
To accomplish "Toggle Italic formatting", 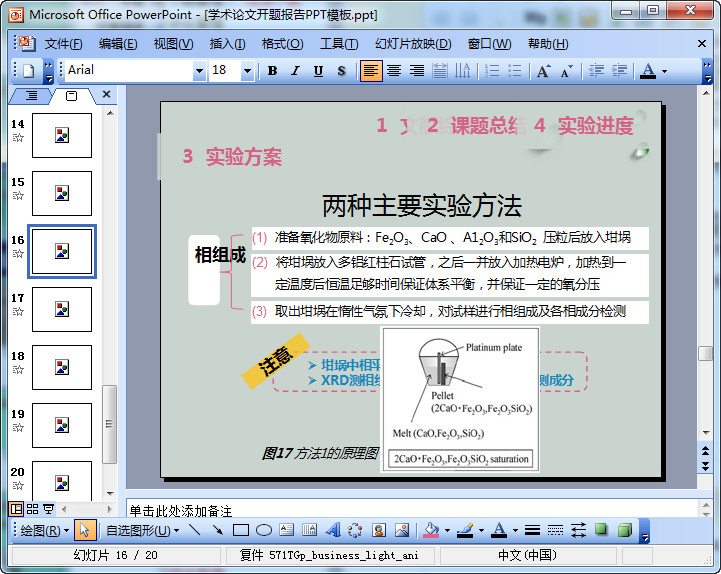I will point(295,71).
